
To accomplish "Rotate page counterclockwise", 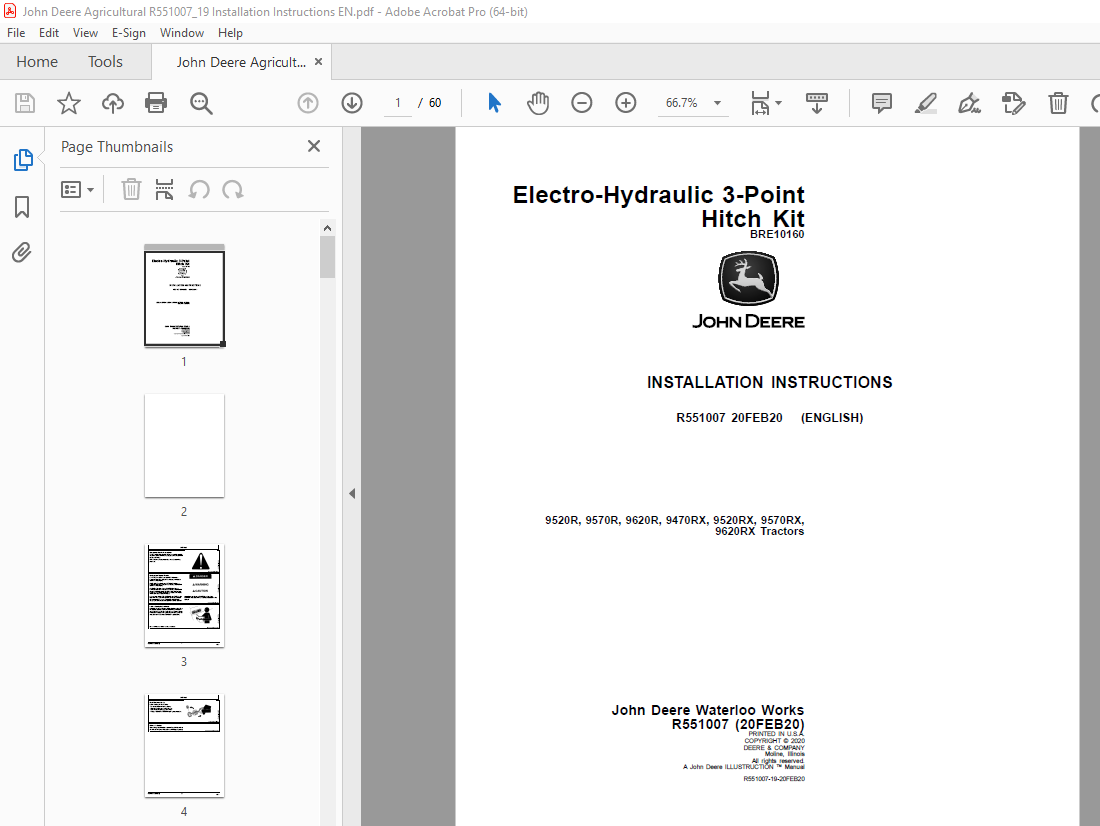I will (x=199, y=189).
